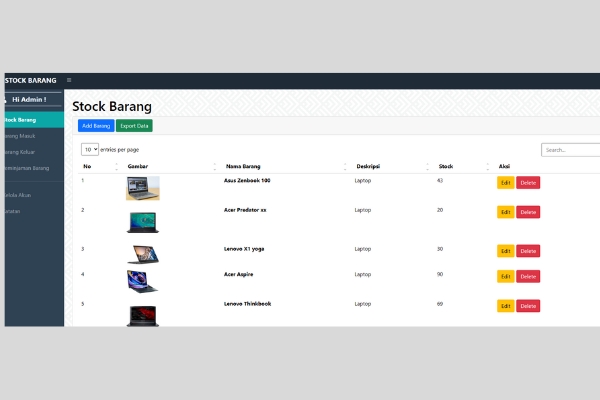Open the Asus Zenbook 100 product image
Viewport: 600px width, 400px height.
pos(143,188)
